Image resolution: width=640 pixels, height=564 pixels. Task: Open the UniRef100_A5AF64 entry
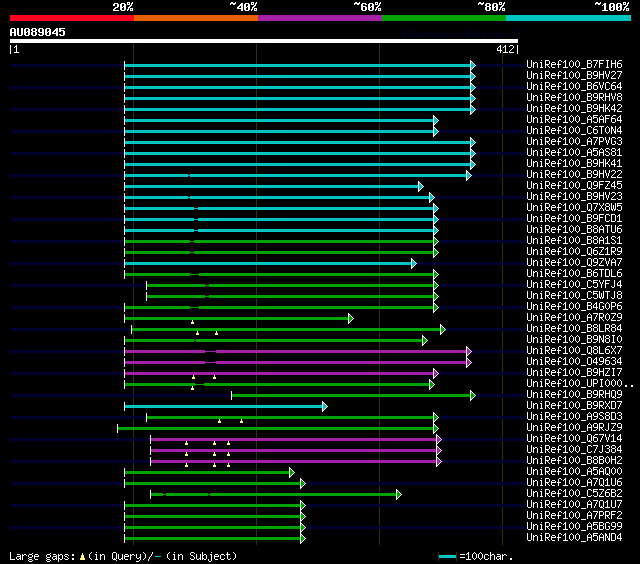(574, 120)
